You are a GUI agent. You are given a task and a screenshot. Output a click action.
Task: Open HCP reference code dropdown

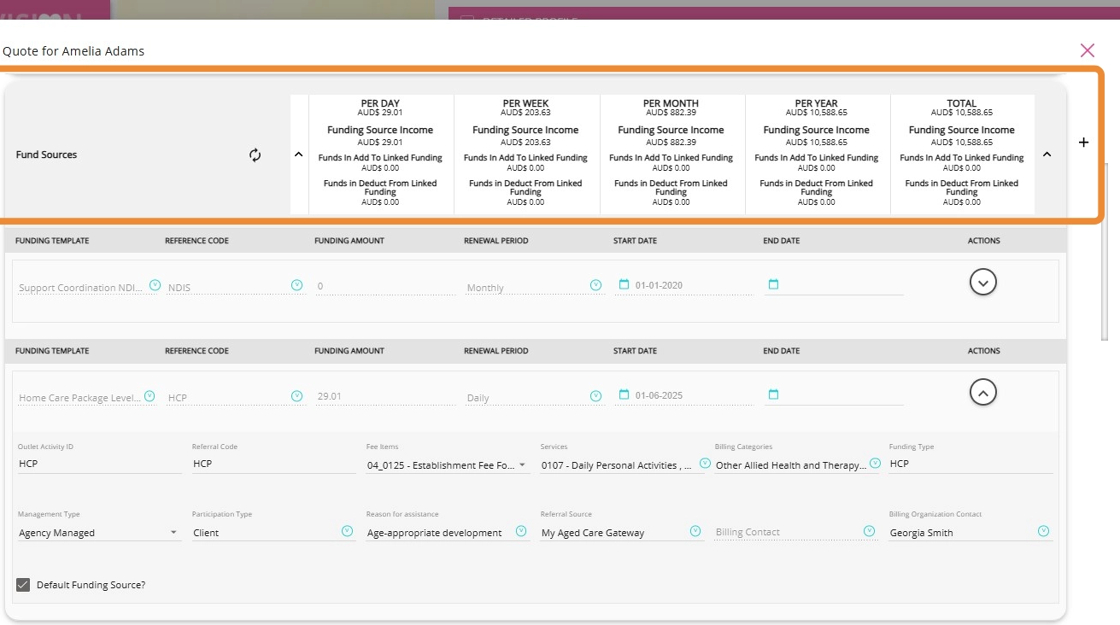pos(297,396)
